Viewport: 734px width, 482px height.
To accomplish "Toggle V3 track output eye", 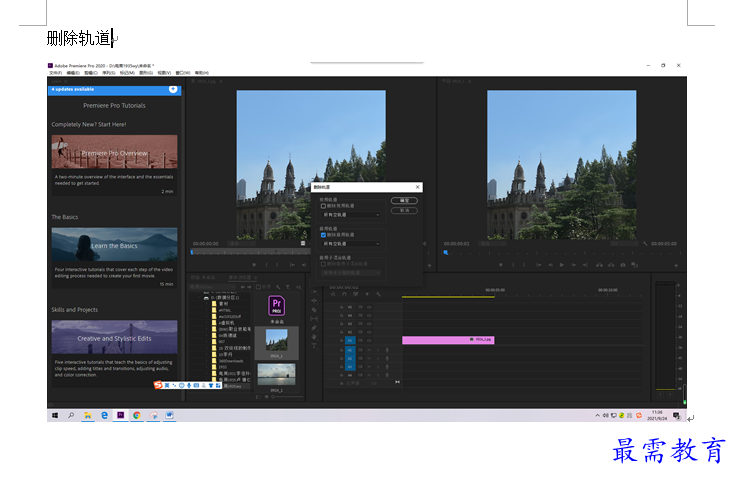I will click(x=369, y=324).
